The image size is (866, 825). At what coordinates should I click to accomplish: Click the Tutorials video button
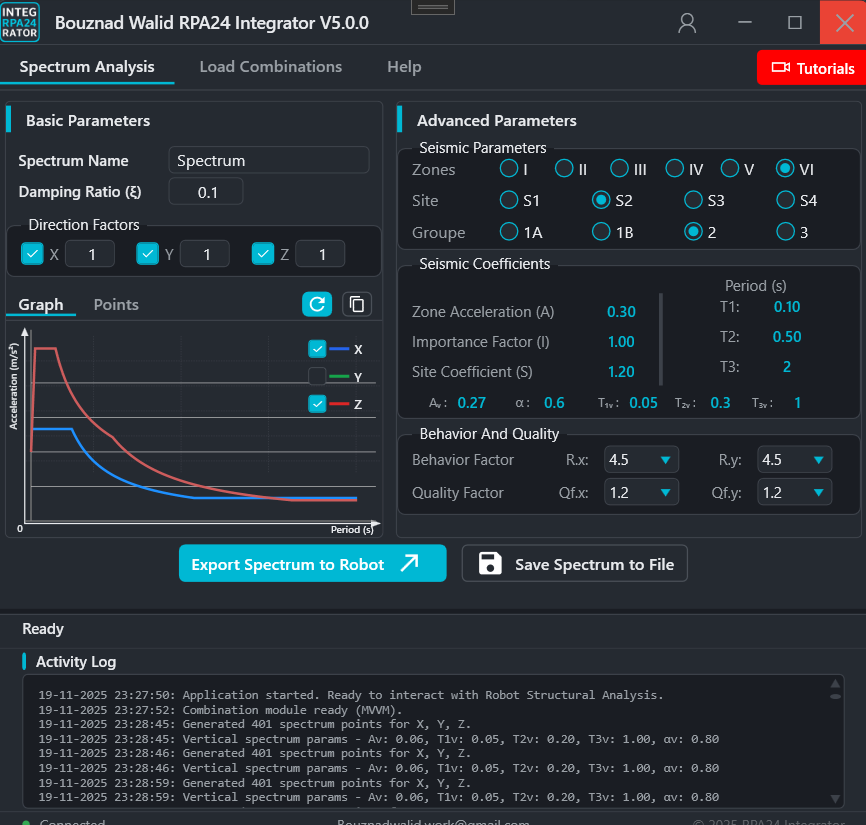[x=811, y=68]
